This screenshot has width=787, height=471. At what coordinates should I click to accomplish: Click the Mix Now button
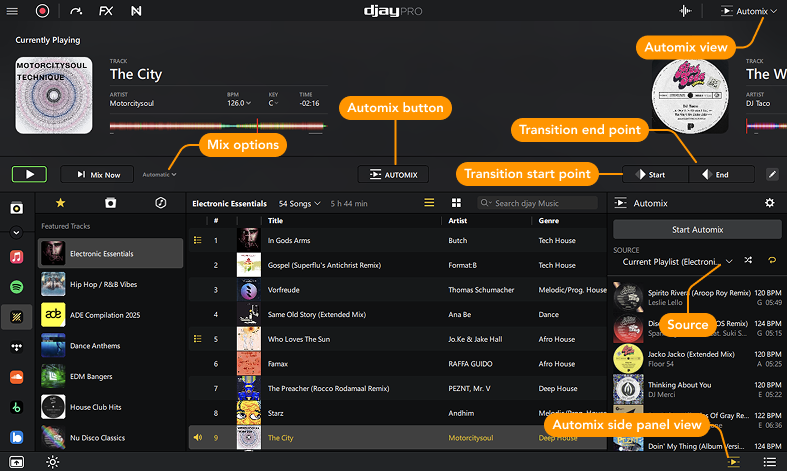click(x=97, y=174)
